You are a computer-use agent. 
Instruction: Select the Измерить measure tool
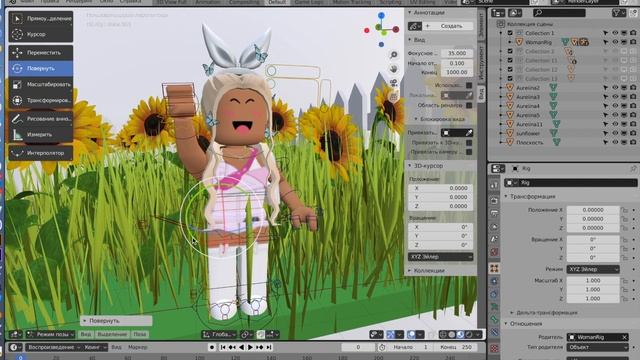pyautogui.click(x=41, y=134)
